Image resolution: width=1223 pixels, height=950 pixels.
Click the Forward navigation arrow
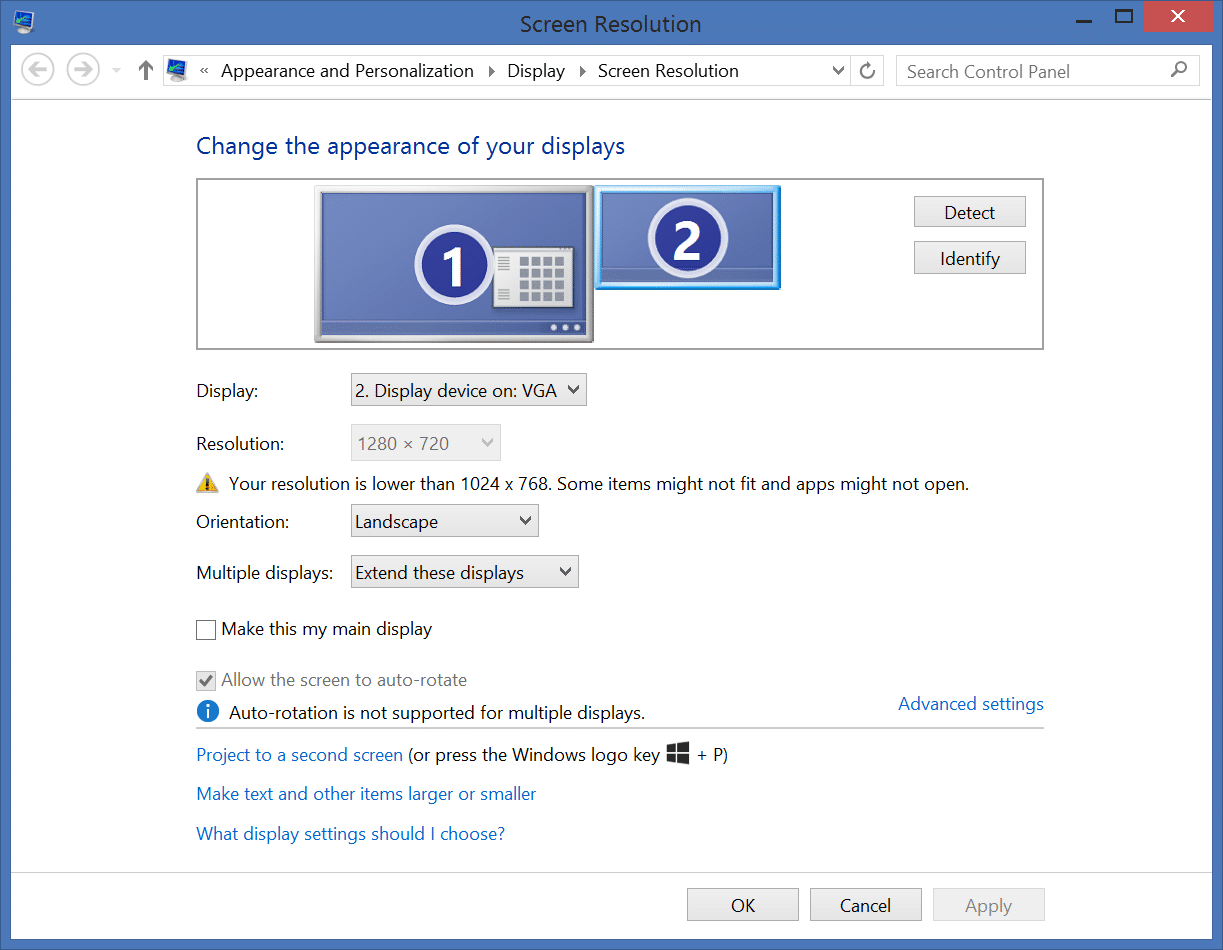(83, 70)
